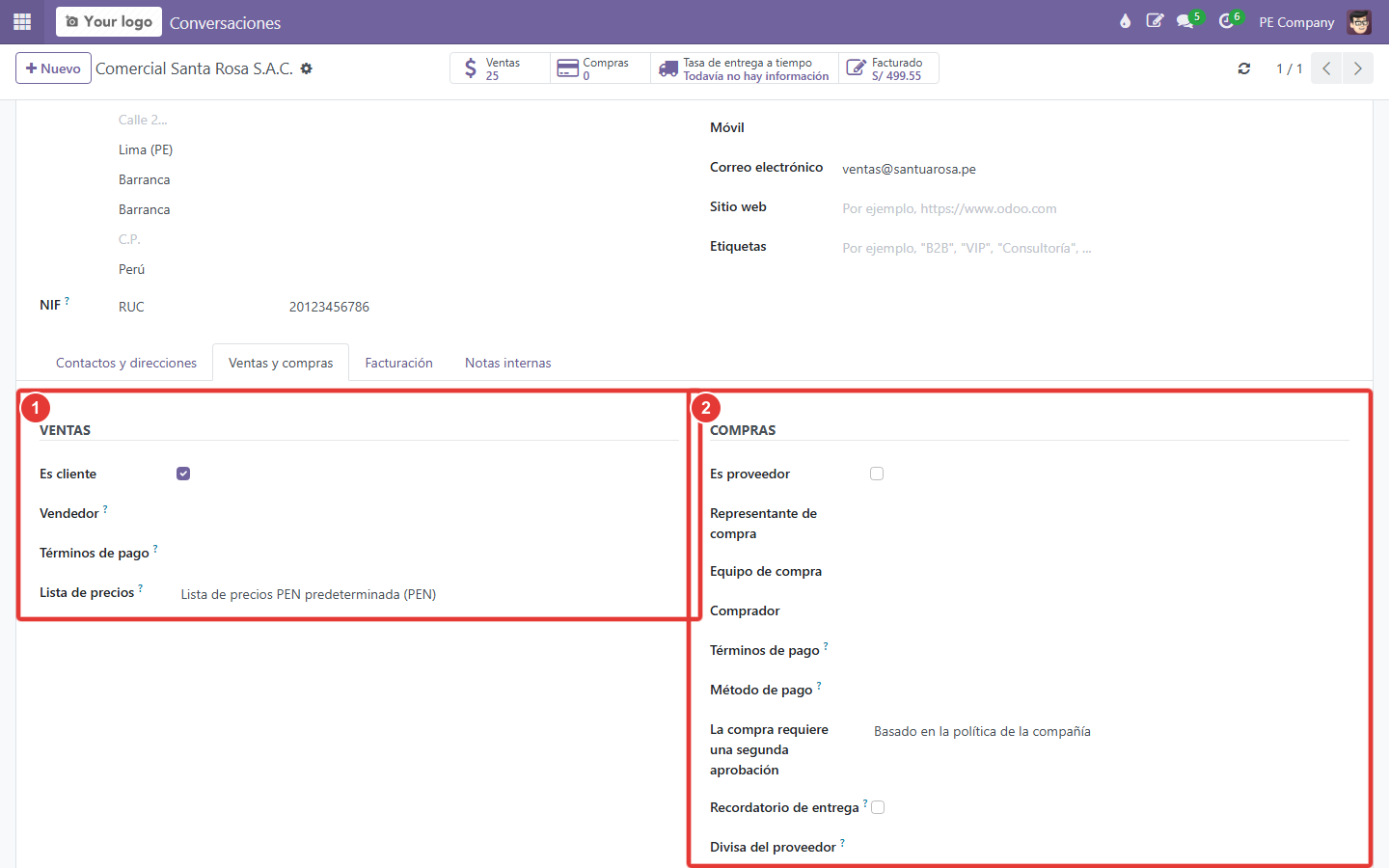The width and height of the screenshot is (1389, 868).
Task: Open the Compras credit card stat button
Action: [600, 68]
